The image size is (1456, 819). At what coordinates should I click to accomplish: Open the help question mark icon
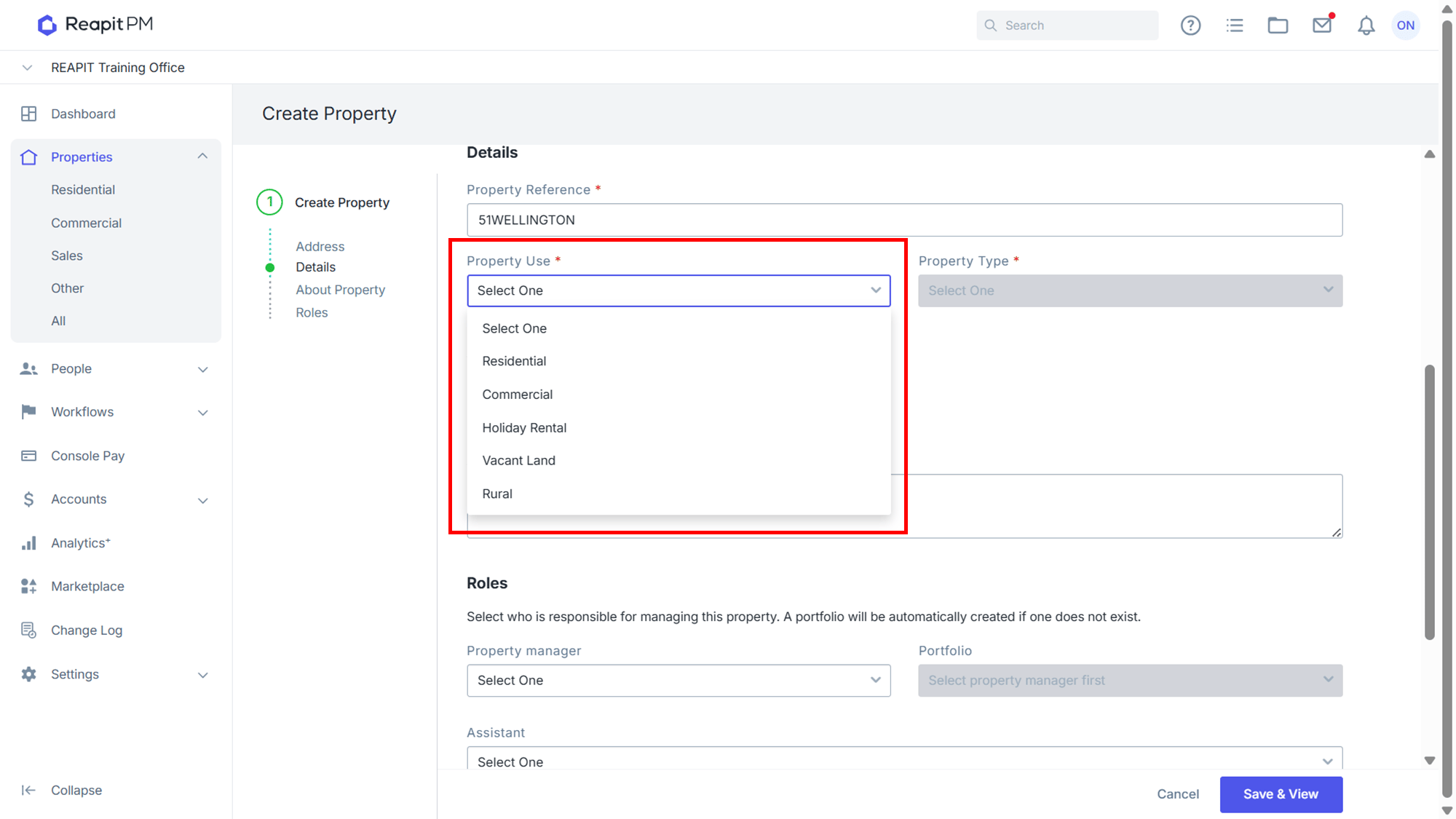coord(1190,25)
